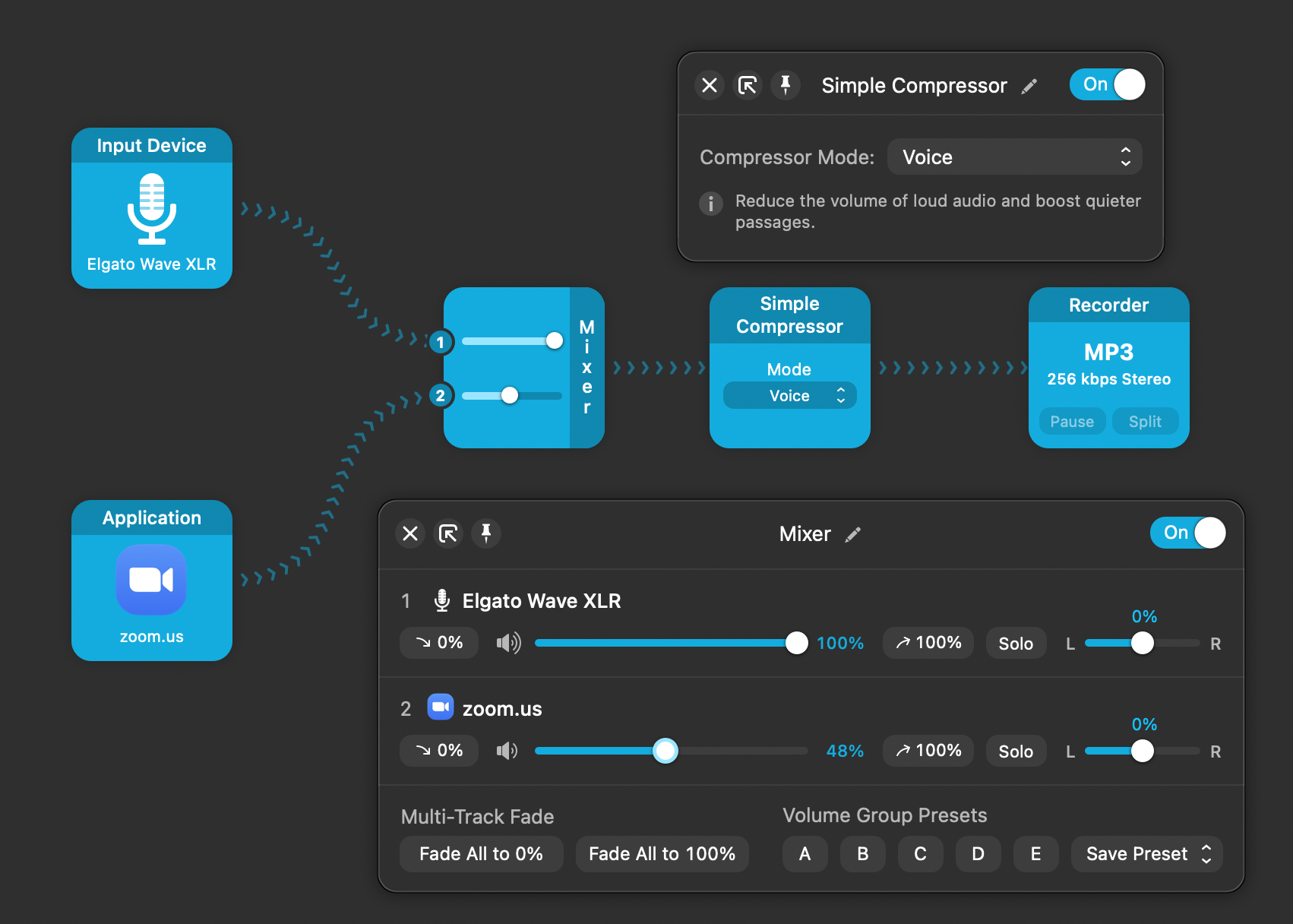Image resolution: width=1293 pixels, height=924 pixels.
Task: Open the Compressor Mode dropdown in popover
Action: [x=1014, y=157]
